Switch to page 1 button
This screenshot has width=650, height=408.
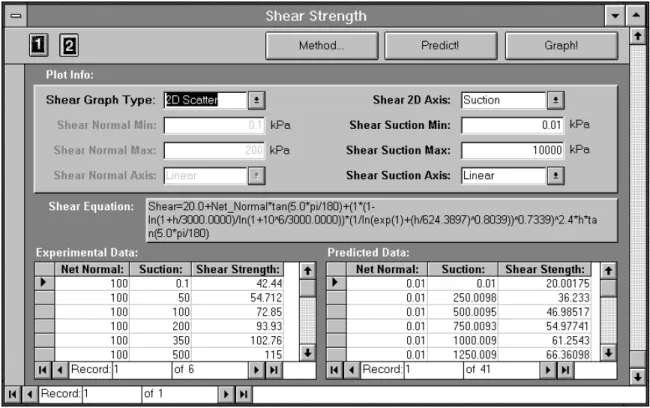pos(39,45)
